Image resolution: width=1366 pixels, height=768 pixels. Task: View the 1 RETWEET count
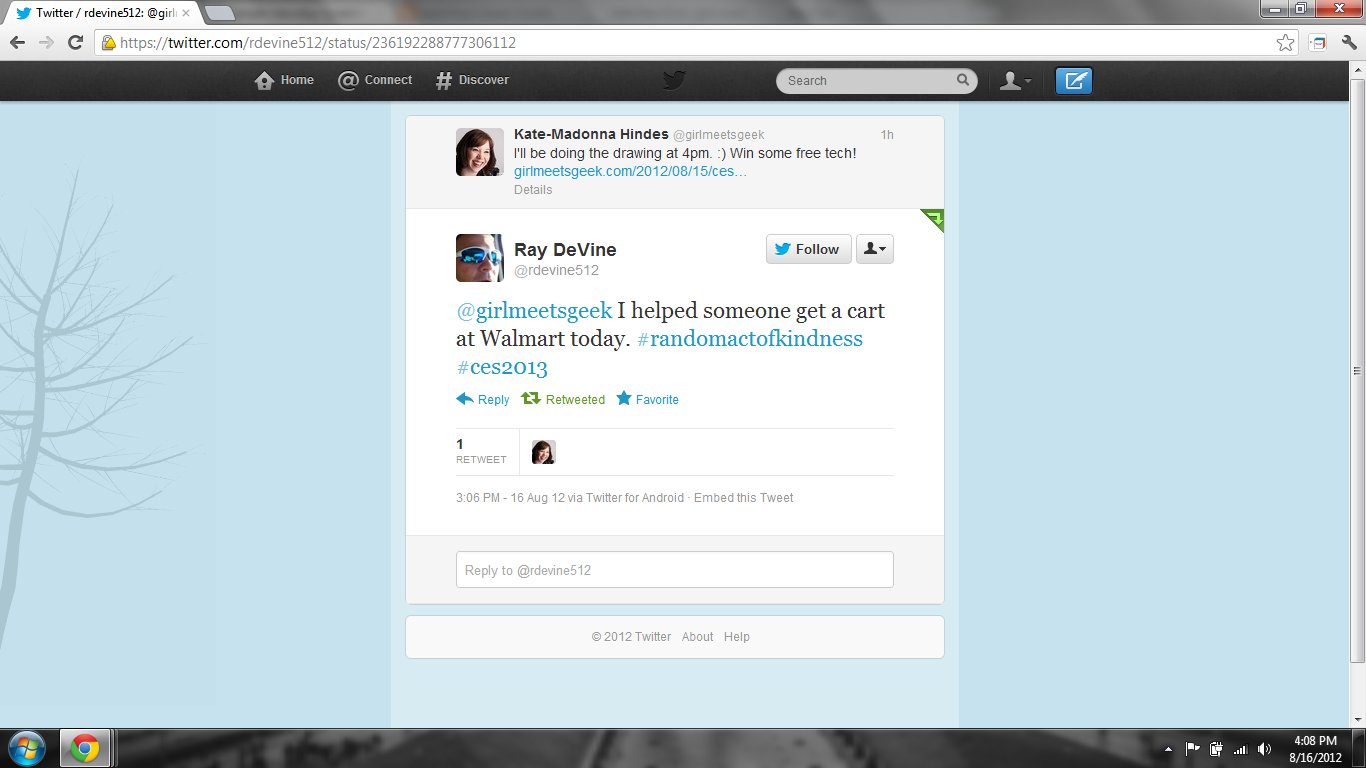coord(481,451)
